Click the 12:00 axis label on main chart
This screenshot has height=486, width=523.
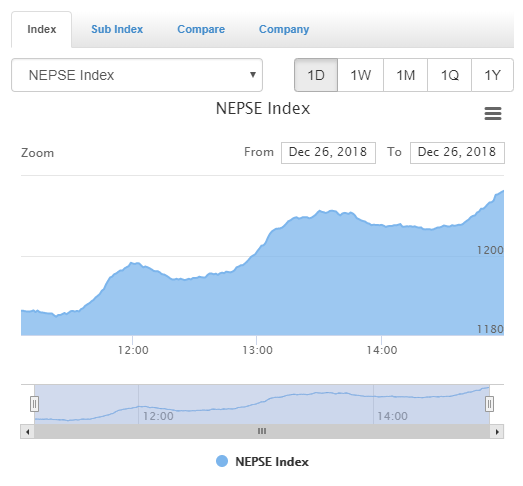click(x=133, y=350)
